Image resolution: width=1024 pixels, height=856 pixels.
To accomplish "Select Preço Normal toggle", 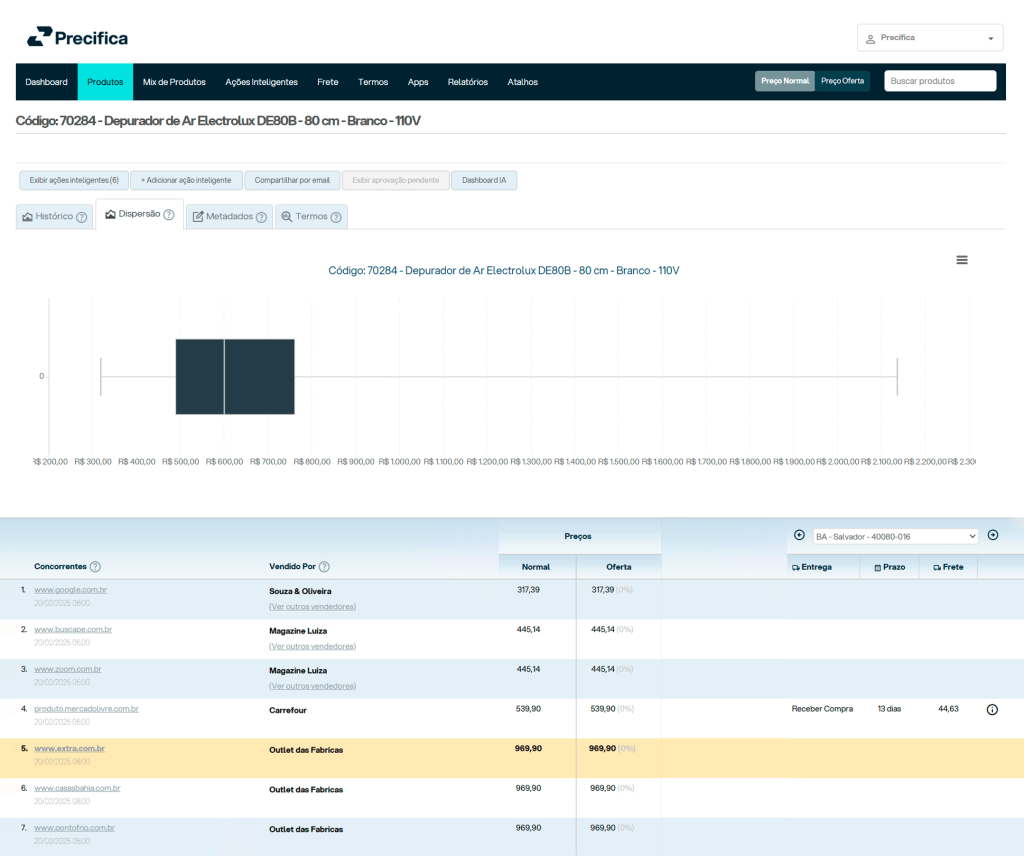I will point(784,81).
